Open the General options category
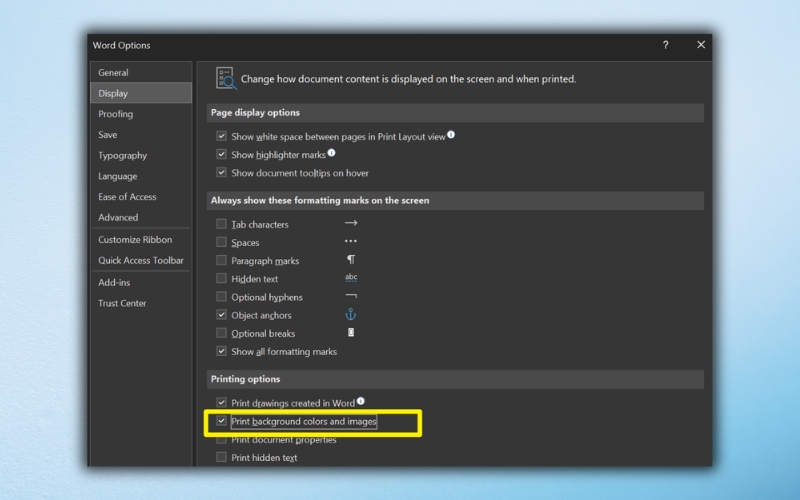 coord(141,72)
